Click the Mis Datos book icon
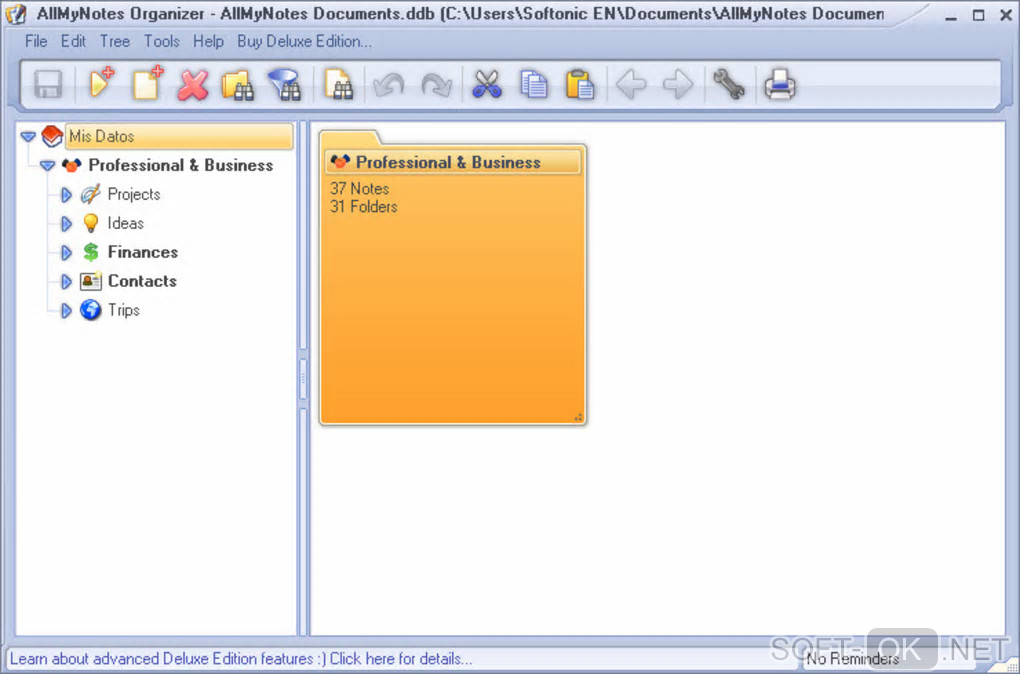 (52, 137)
